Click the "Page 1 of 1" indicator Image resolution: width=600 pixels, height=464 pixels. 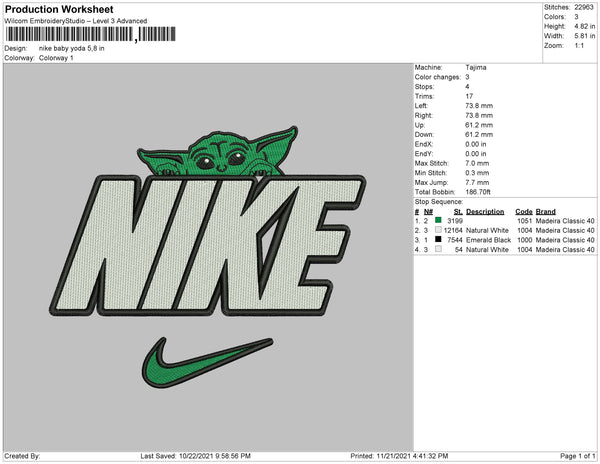point(577,456)
